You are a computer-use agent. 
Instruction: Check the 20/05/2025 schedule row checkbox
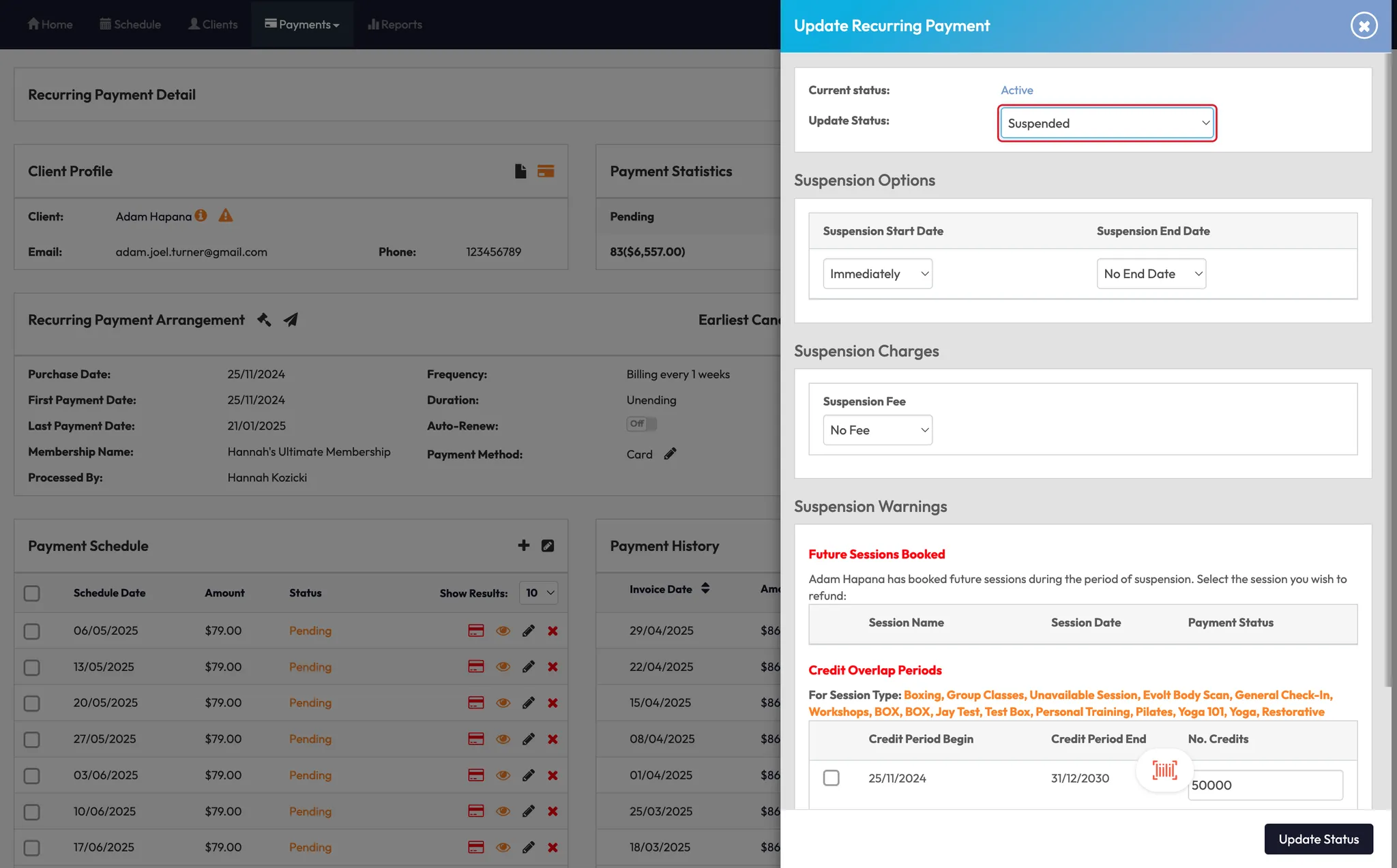[32, 703]
